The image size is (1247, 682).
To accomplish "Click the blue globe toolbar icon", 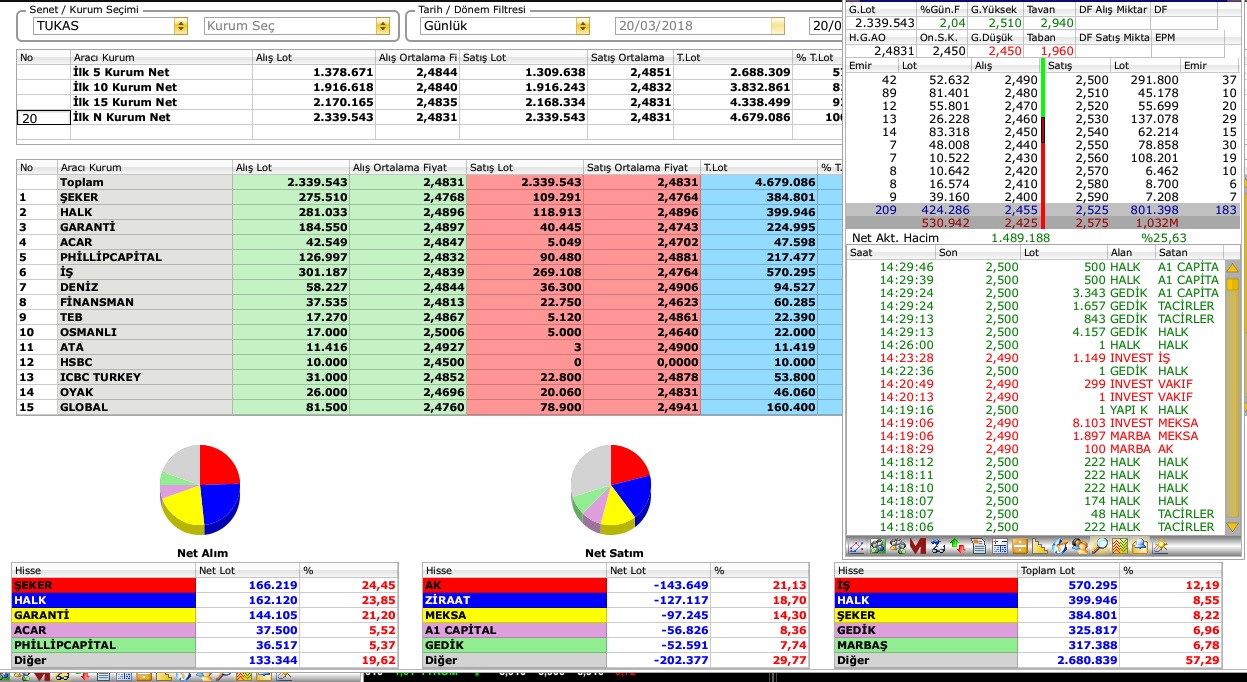I will point(1060,546).
